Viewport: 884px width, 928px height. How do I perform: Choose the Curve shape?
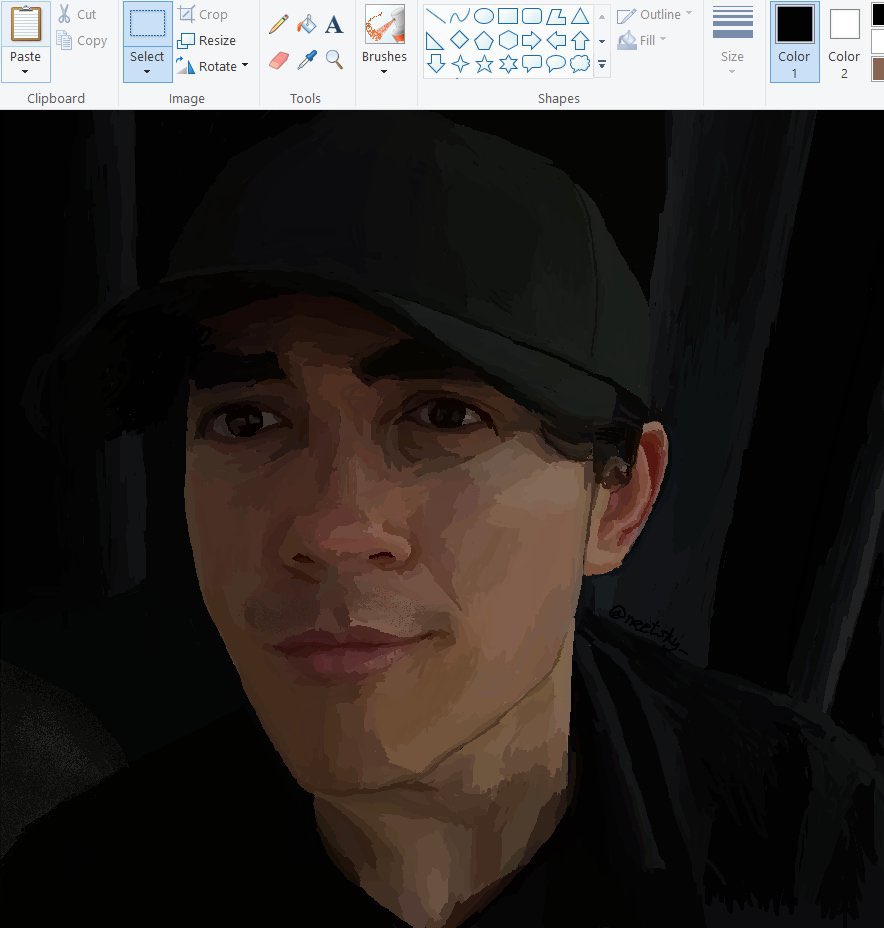[x=460, y=16]
